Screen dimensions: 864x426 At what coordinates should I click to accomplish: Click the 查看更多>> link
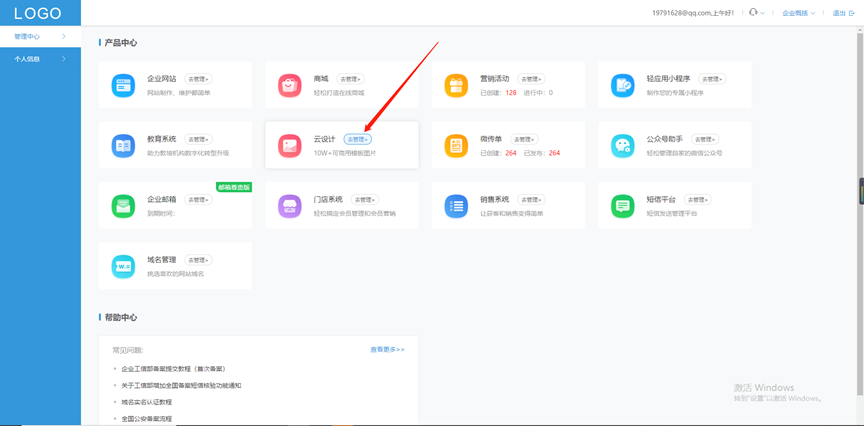[x=387, y=349]
